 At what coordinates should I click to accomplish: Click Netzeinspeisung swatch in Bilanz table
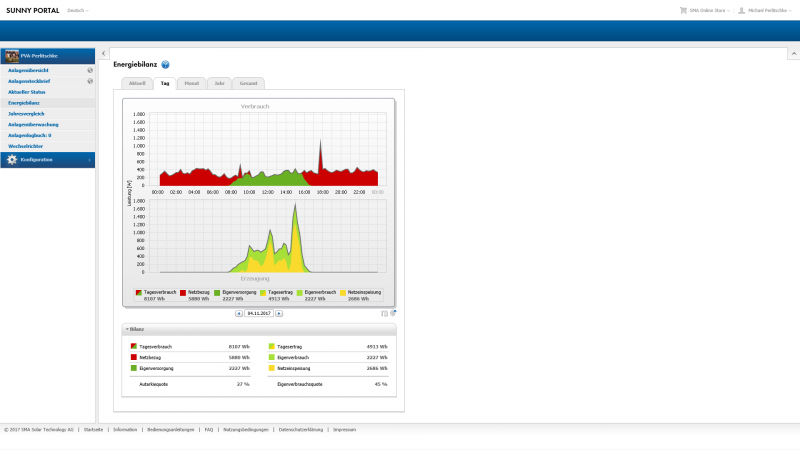coord(271,368)
